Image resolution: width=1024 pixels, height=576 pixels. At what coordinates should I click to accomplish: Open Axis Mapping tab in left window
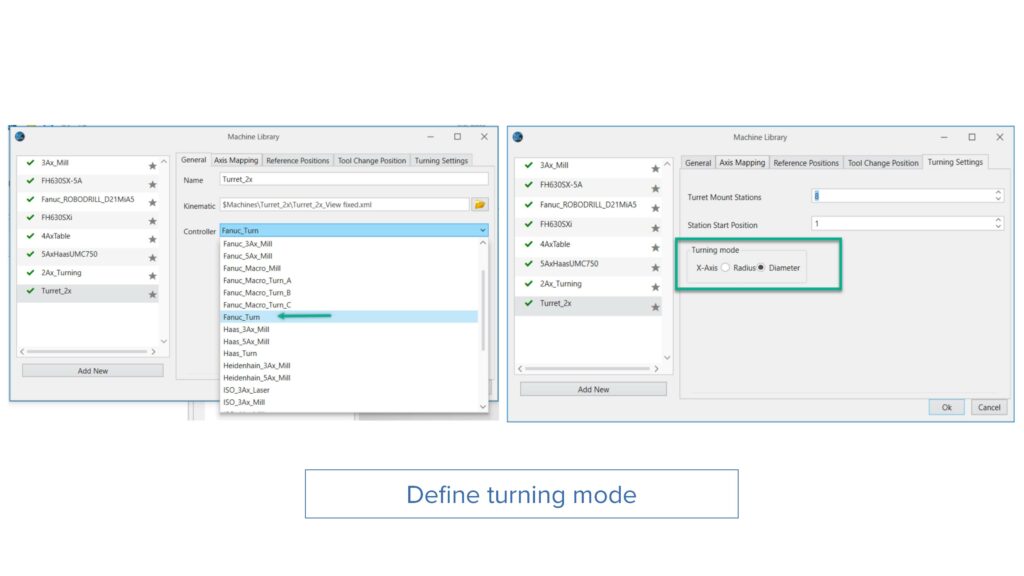tap(236, 160)
